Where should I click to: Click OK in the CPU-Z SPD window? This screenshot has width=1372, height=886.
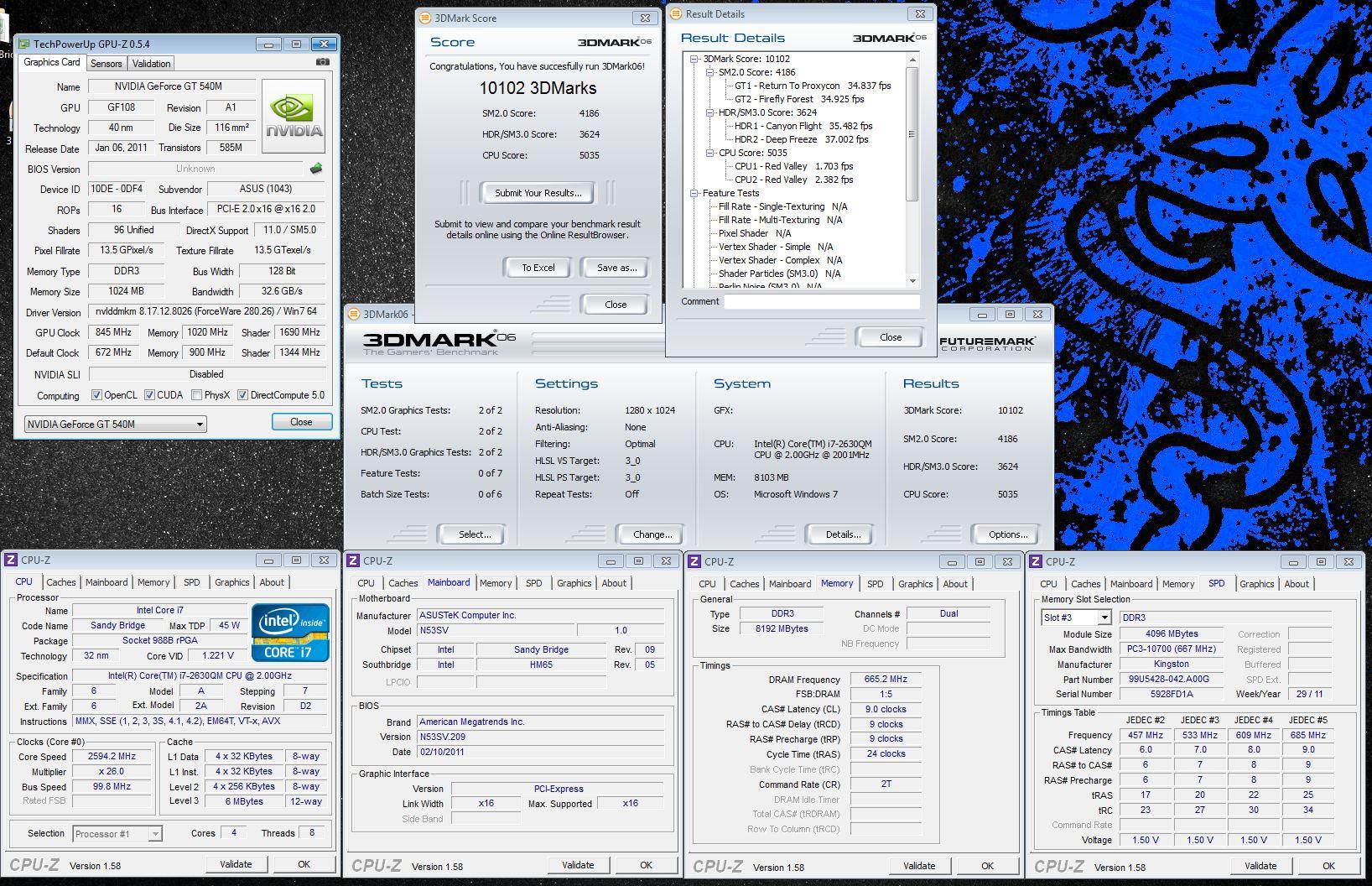pyautogui.click(x=1328, y=866)
